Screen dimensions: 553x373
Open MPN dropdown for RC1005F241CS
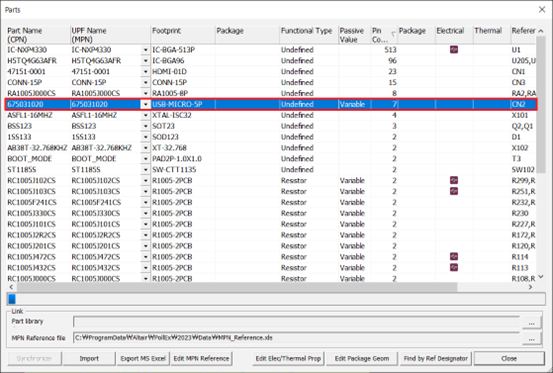[145, 203]
